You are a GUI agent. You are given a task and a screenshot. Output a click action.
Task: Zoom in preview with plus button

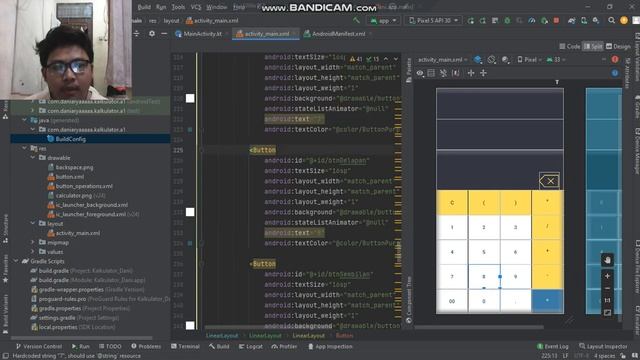click(607, 276)
